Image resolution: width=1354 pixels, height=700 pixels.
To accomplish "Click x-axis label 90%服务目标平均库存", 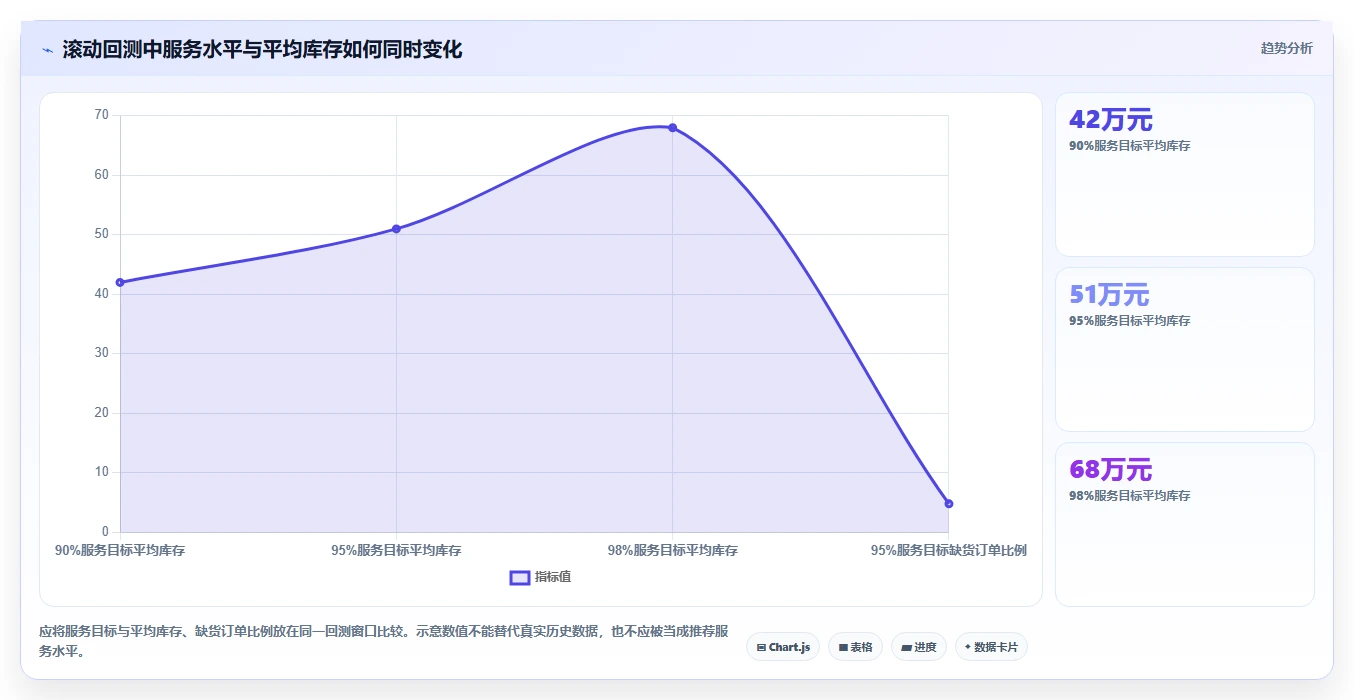I will click(x=120, y=550).
